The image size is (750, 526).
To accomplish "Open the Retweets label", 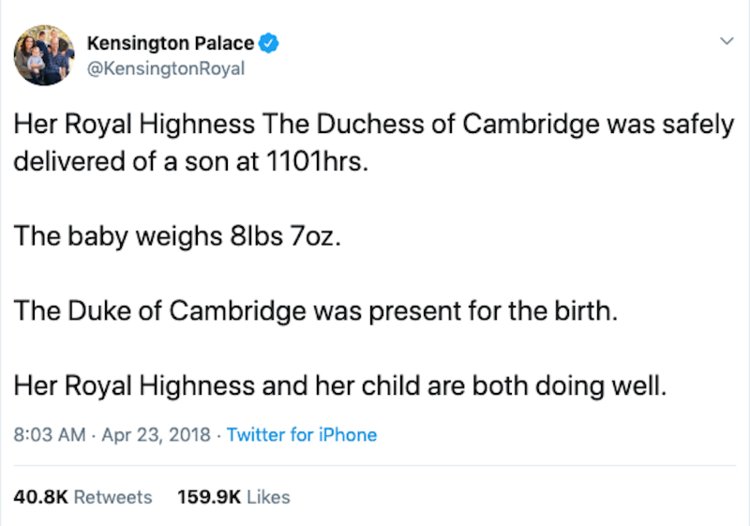I will pos(113,497).
